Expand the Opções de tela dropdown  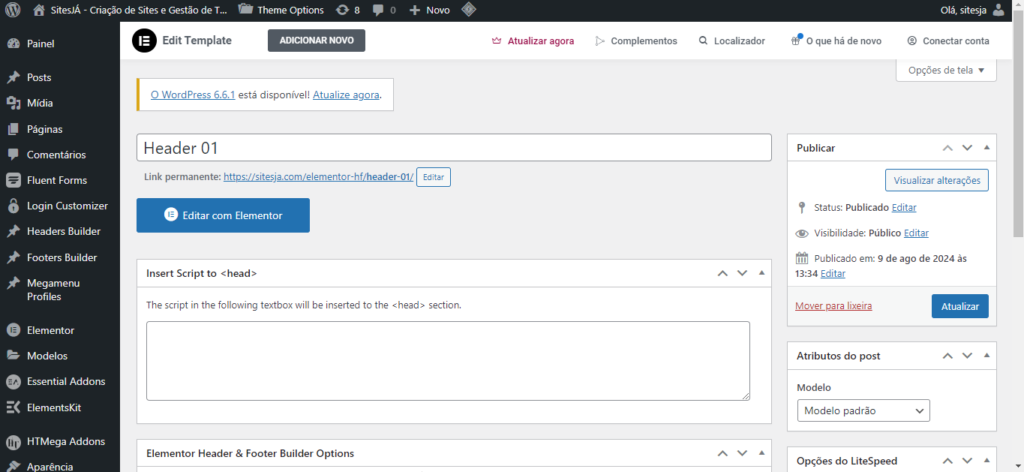pyautogui.click(x=946, y=71)
